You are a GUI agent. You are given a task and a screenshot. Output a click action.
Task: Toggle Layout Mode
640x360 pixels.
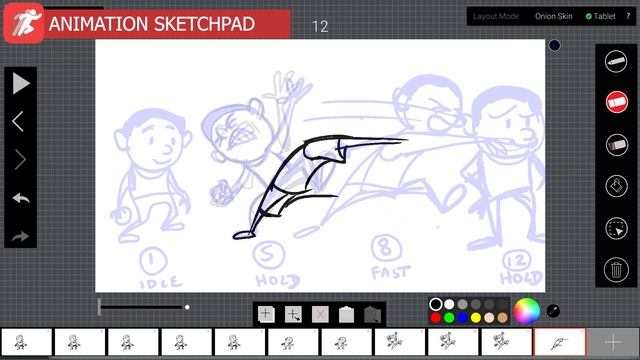click(496, 16)
